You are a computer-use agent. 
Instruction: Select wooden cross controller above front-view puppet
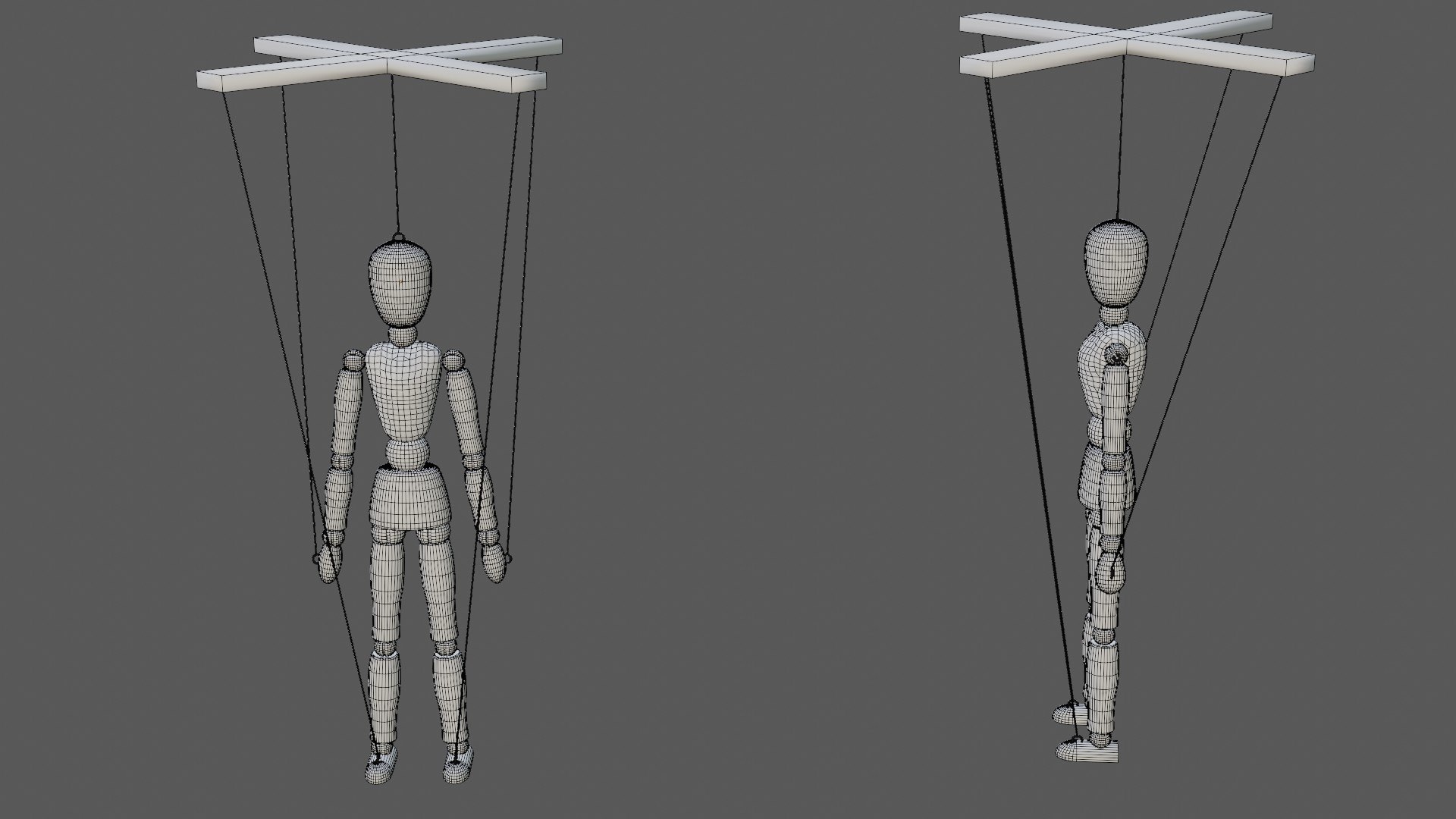(379, 65)
